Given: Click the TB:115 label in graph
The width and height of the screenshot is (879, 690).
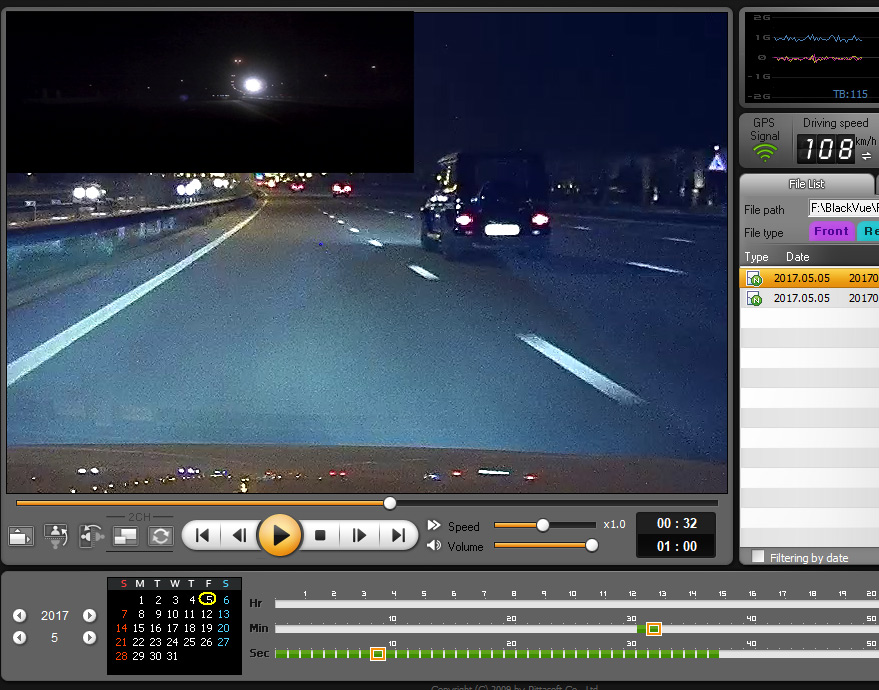Looking at the screenshot, I should [x=850, y=94].
